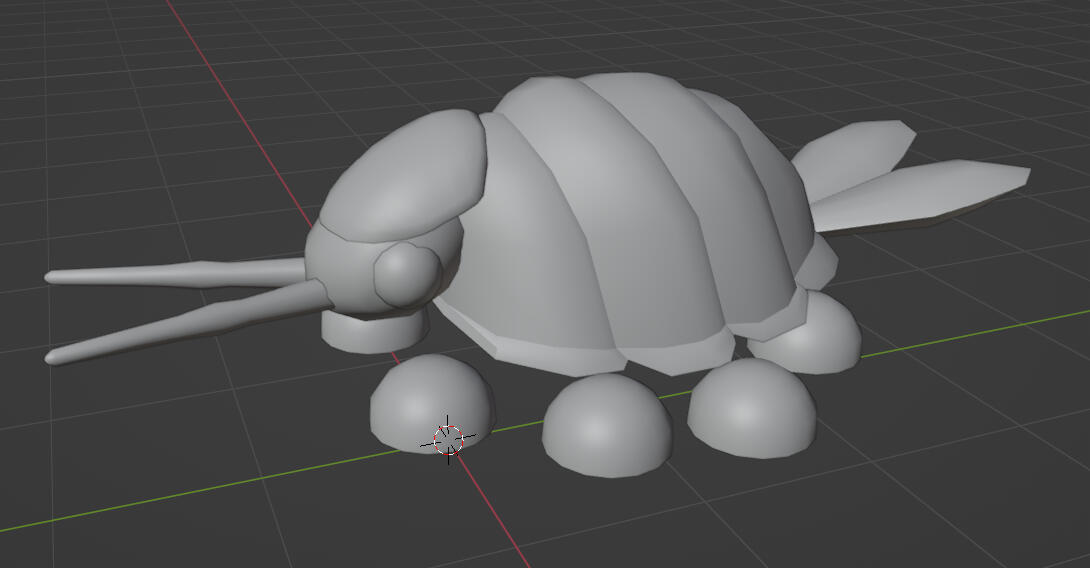This screenshot has height=568, width=1090.
Task: Click the 3D cursor on the front foot
Action: pyautogui.click(x=449, y=438)
